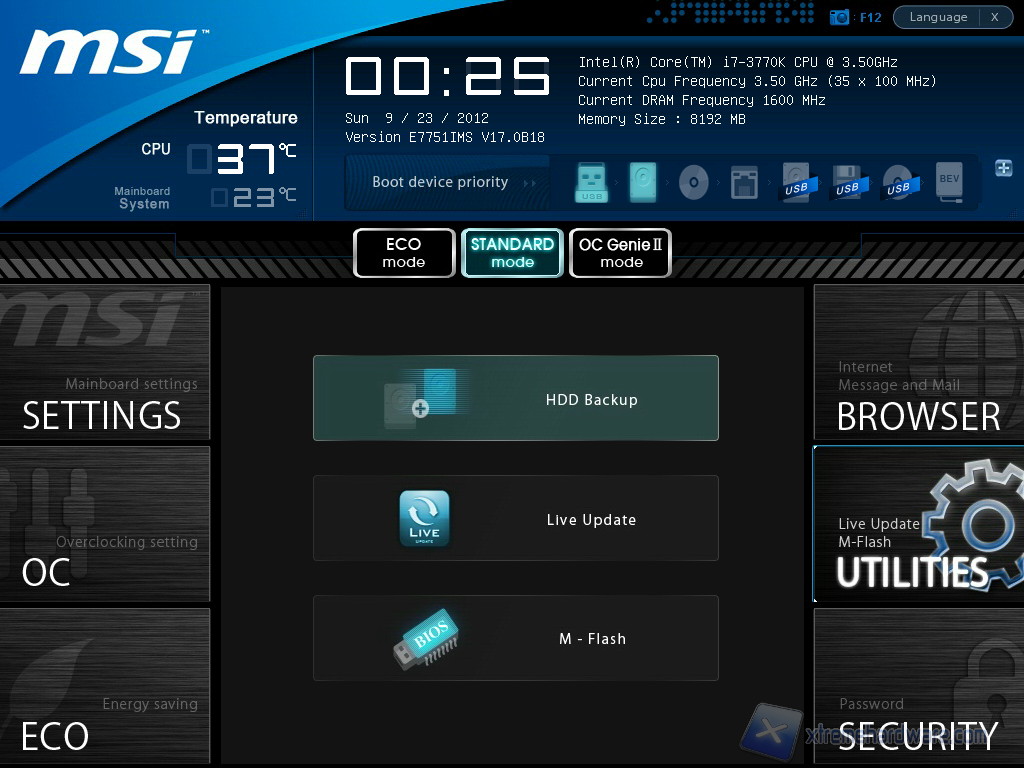Switch to STANDARD mode
The height and width of the screenshot is (768, 1024).
coord(512,253)
